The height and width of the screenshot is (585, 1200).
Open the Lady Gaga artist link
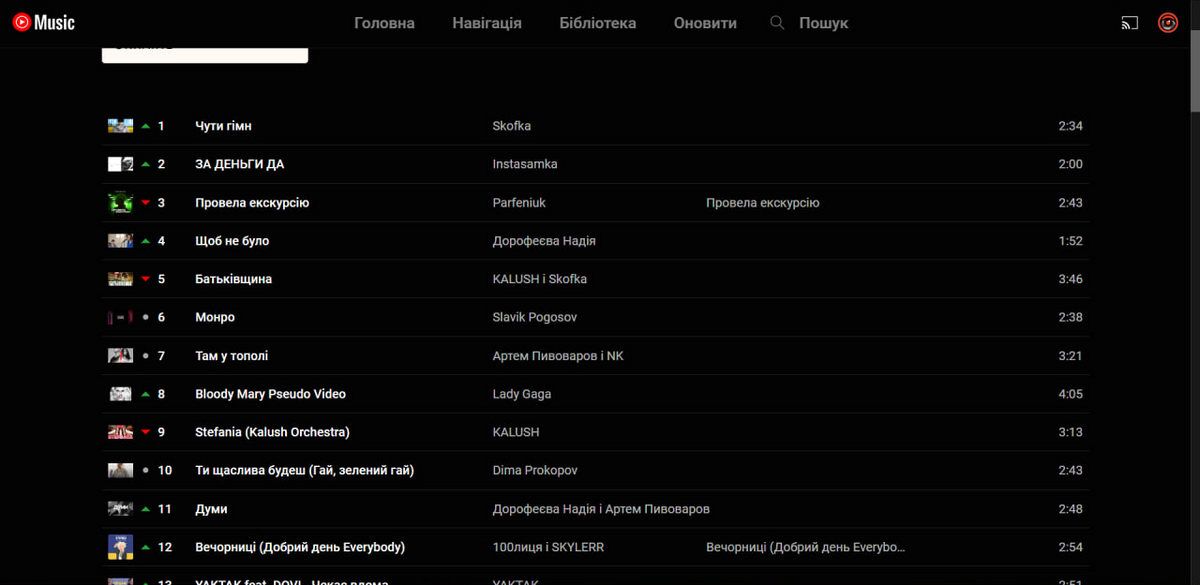[x=521, y=394]
